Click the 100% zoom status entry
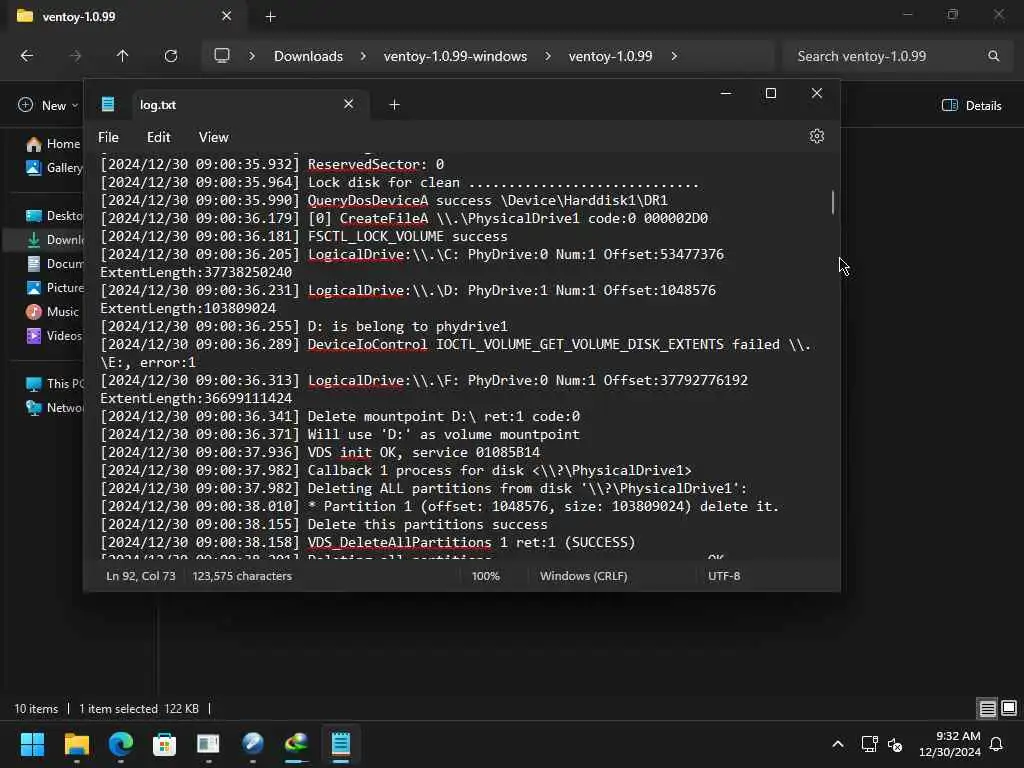The image size is (1024, 768). [486, 576]
